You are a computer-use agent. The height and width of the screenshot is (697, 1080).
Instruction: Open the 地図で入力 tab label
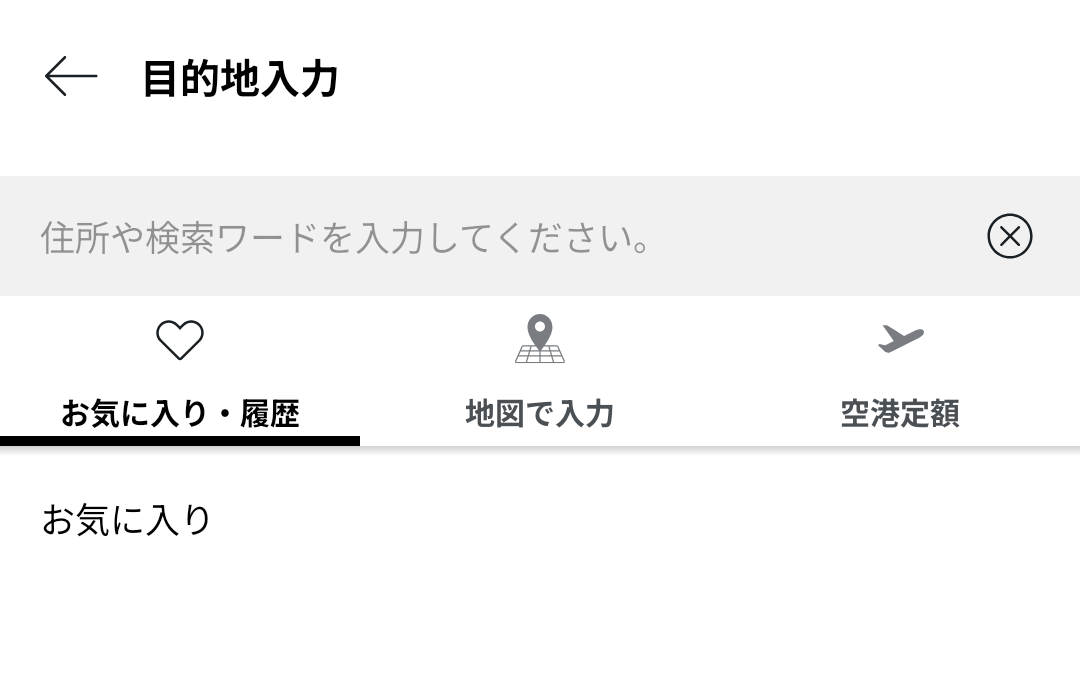click(540, 413)
